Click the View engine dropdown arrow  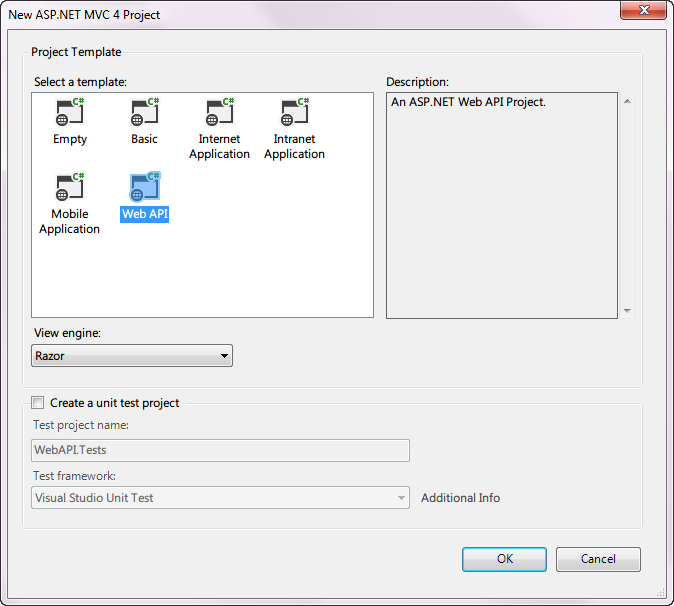pos(224,356)
